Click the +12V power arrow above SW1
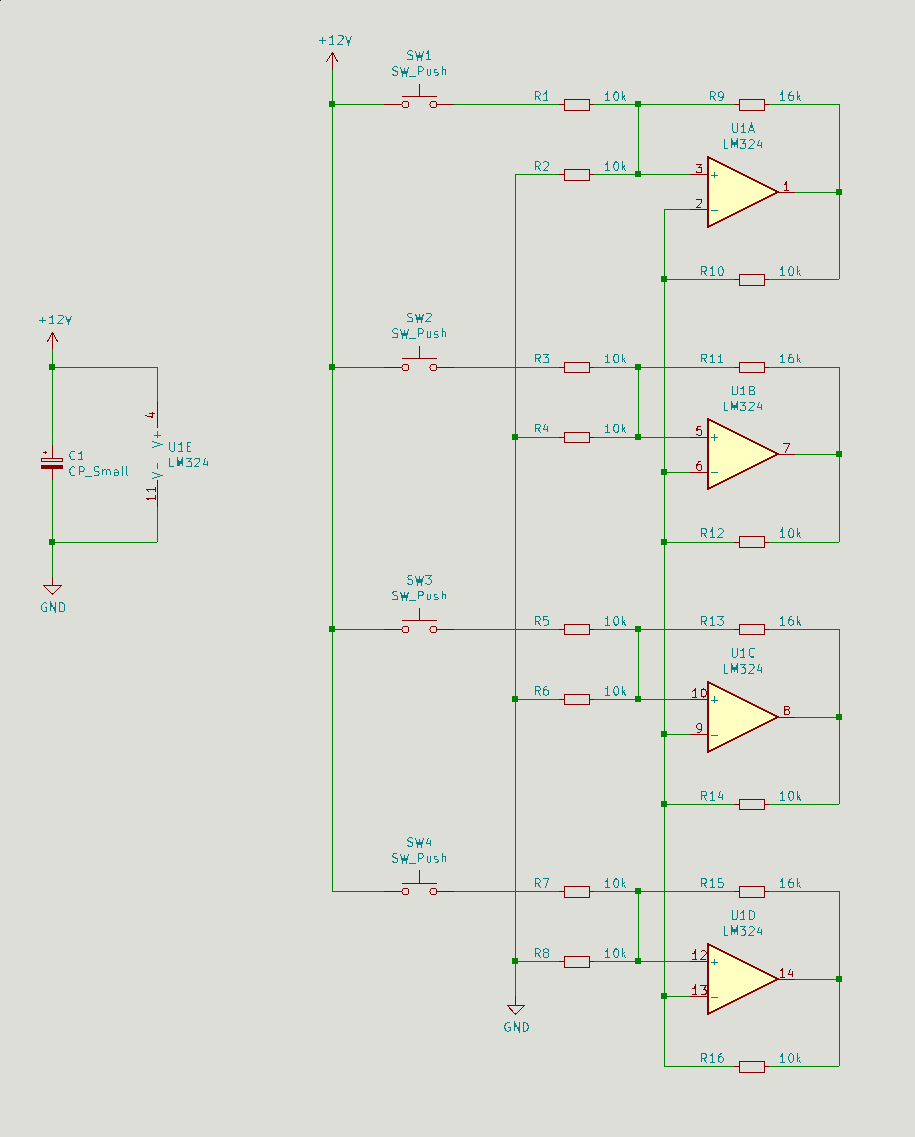 click(332, 56)
